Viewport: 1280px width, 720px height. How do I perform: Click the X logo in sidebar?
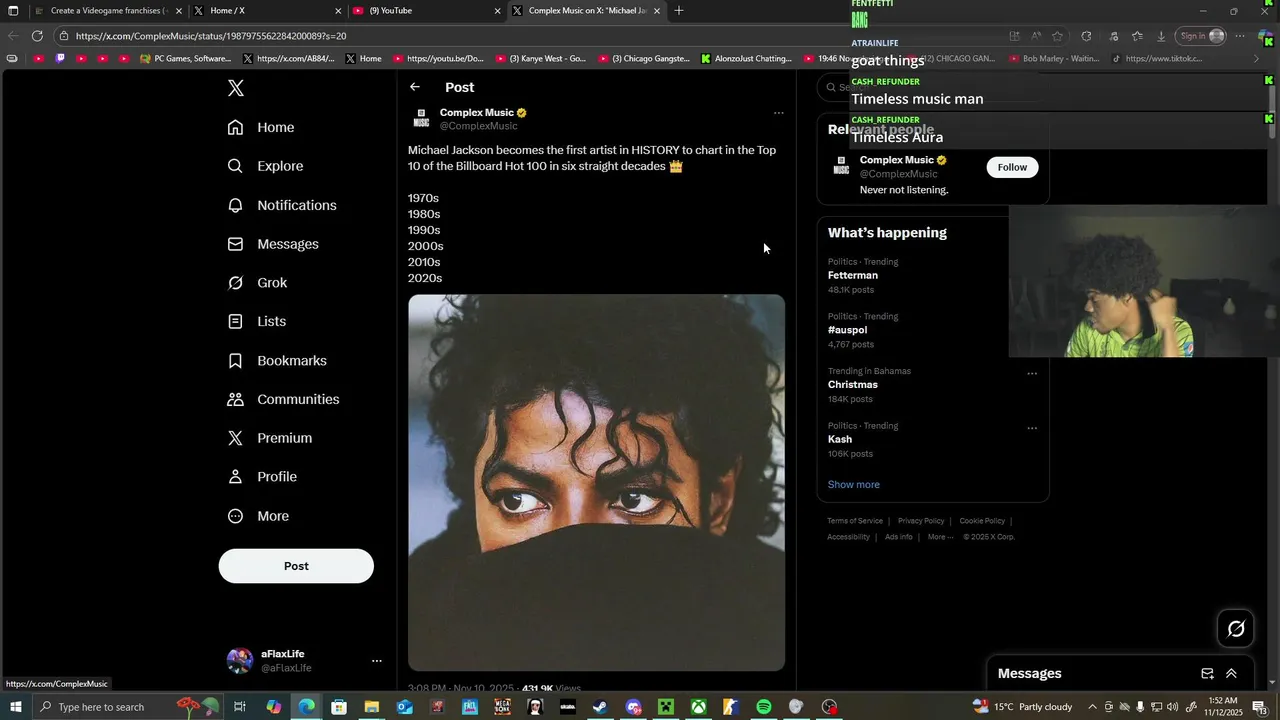(x=236, y=88)
